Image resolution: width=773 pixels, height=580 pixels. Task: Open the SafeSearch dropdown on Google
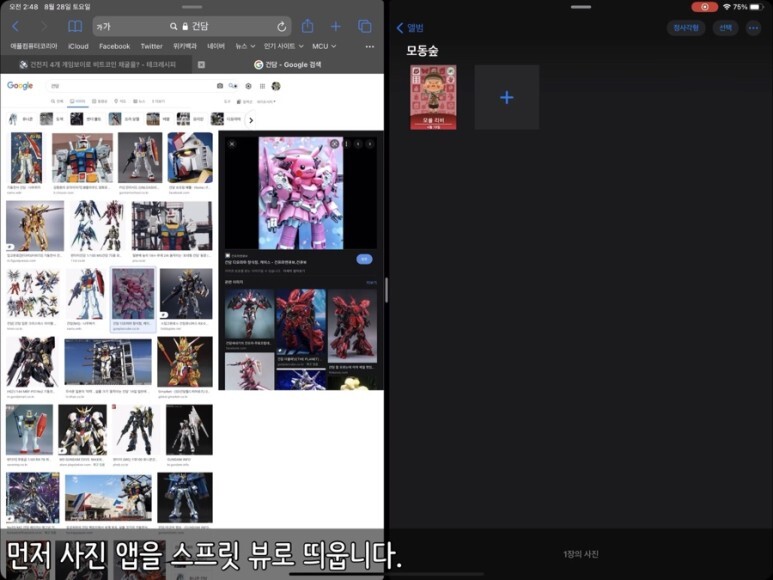pos(266,102)
